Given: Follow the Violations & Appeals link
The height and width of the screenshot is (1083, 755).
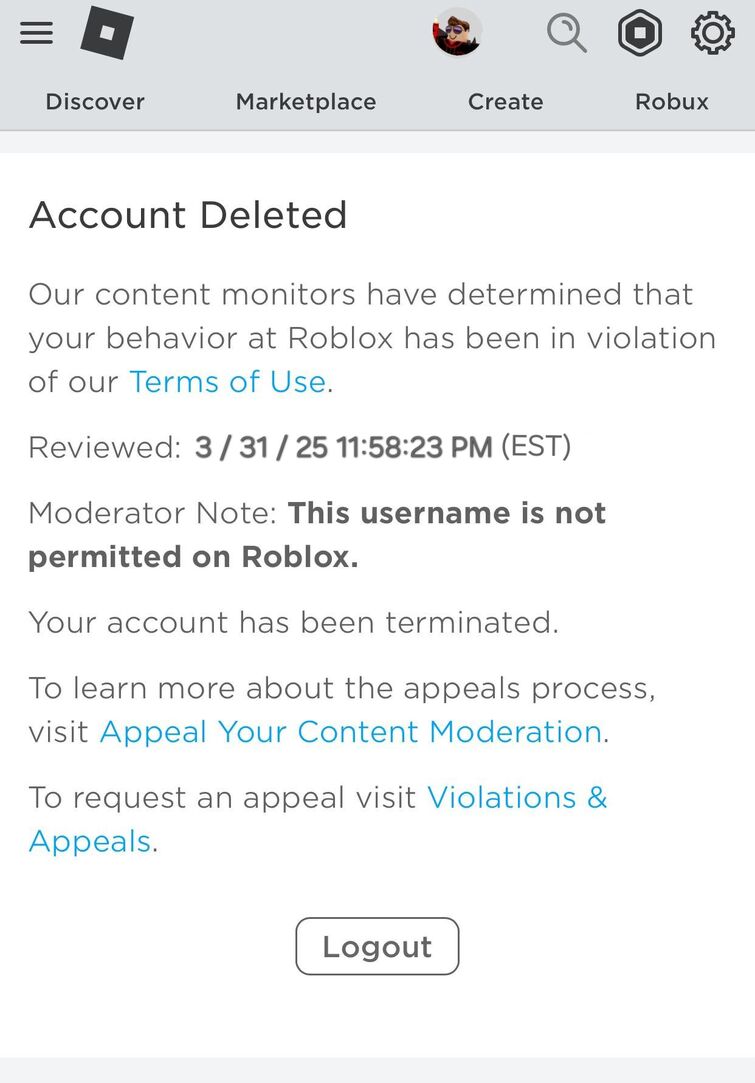Looking at the screenshot, I should coord(516,798).
